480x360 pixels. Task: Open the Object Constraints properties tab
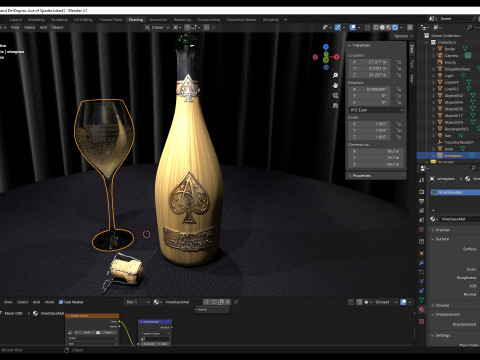(422, 291)
